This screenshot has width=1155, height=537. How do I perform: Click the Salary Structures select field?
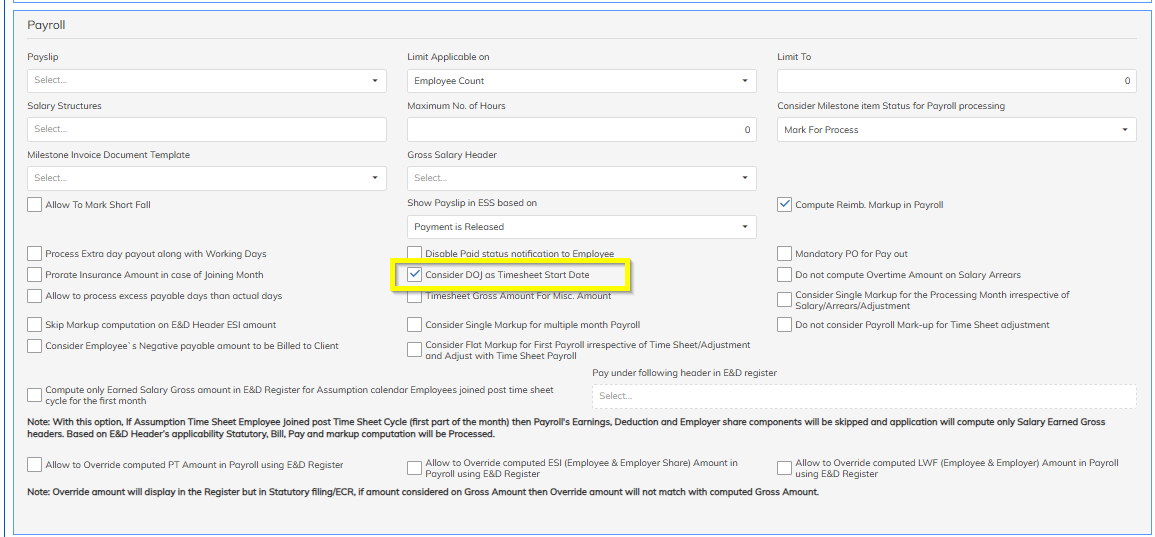206,130
